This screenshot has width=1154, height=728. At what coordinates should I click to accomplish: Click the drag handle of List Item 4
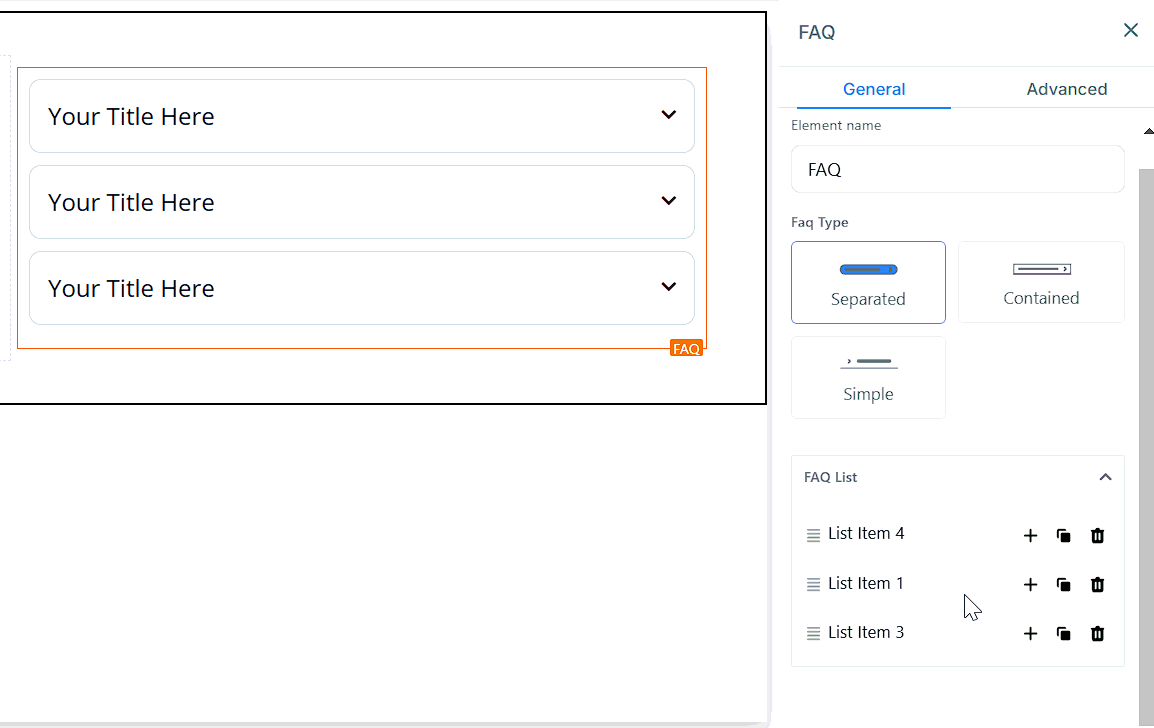click(x=813, y=535)
